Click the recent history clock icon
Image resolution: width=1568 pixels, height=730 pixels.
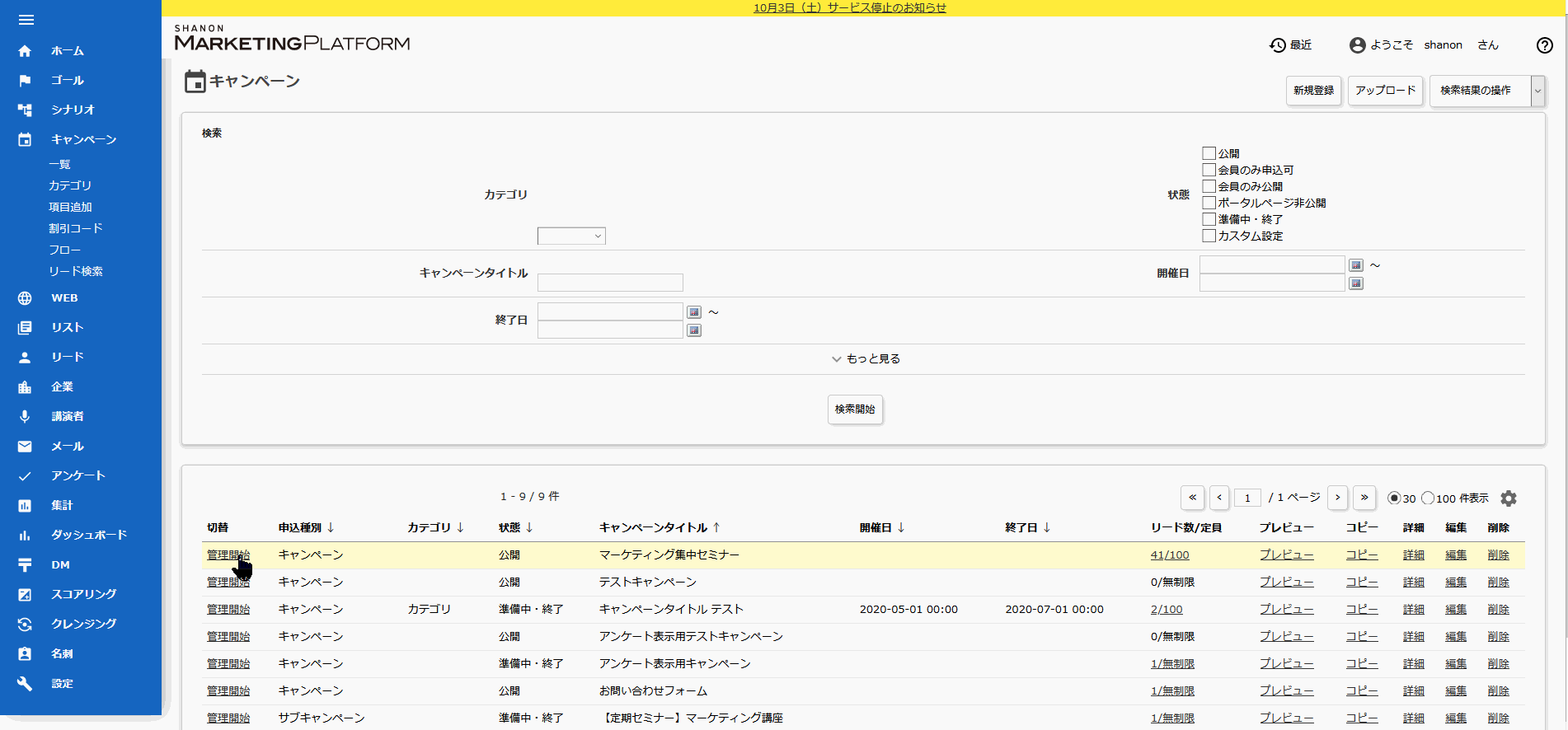tap(1278, 45)
